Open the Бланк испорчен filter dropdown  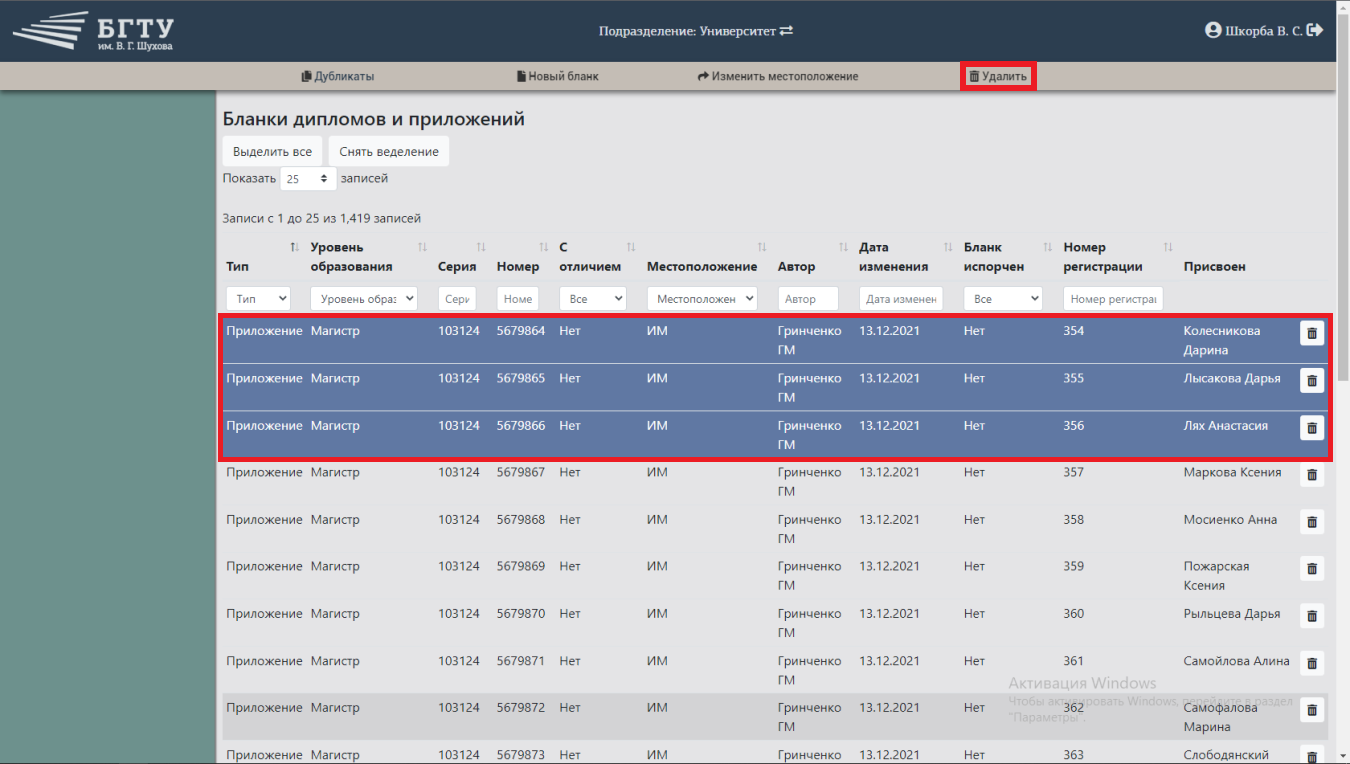tap(1003, 299)
